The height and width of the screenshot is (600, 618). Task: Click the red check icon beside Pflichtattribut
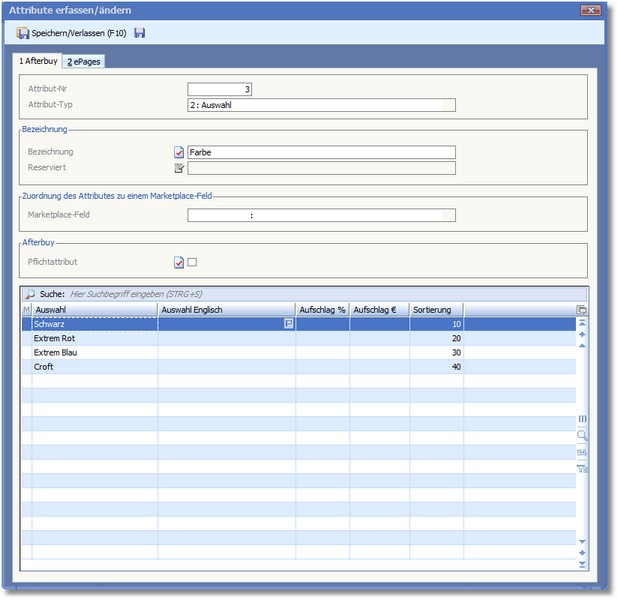point(179,262)
